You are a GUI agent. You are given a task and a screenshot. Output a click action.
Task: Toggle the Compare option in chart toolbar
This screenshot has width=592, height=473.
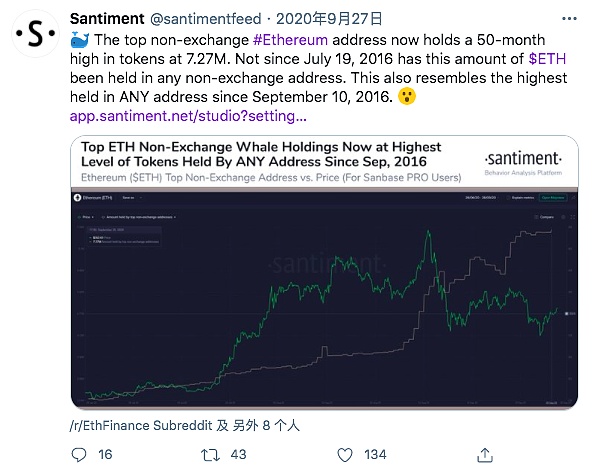(x=544, y=217)
